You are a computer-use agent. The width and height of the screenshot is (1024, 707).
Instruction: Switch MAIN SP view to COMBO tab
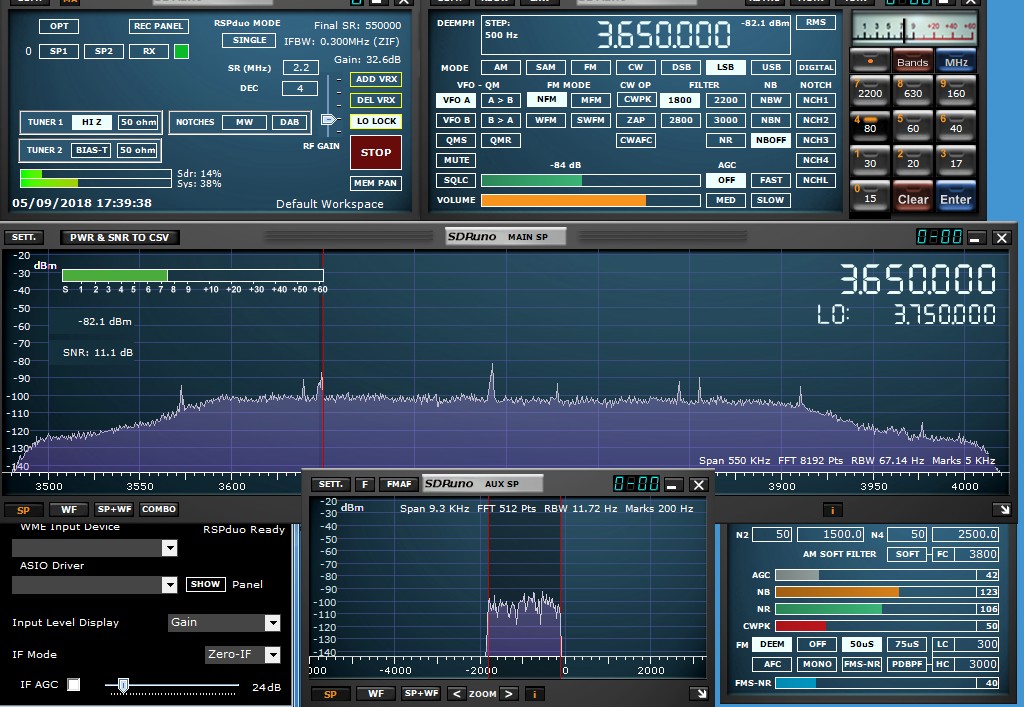[159, 509]
